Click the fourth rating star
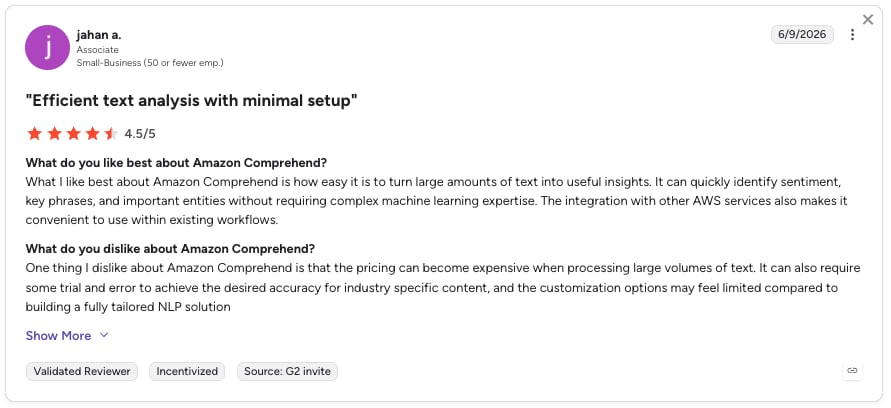The height and width of the screenshot is (408, 891). [93, 134]
